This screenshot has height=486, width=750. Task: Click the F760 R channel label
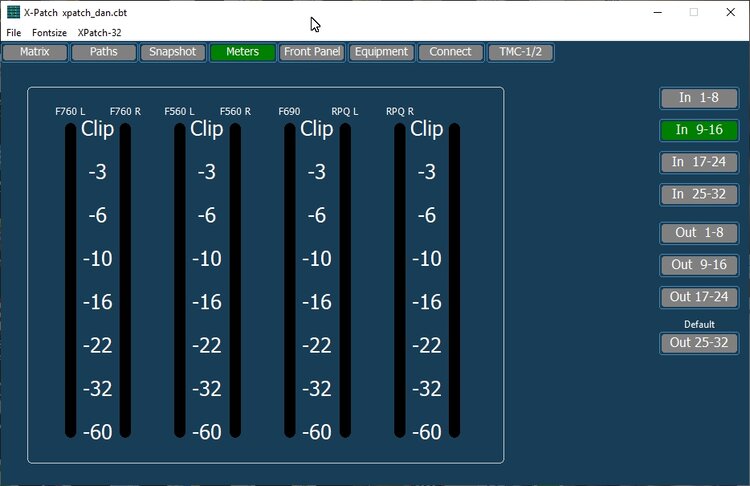pyautogui.click(x=125, y=111)
